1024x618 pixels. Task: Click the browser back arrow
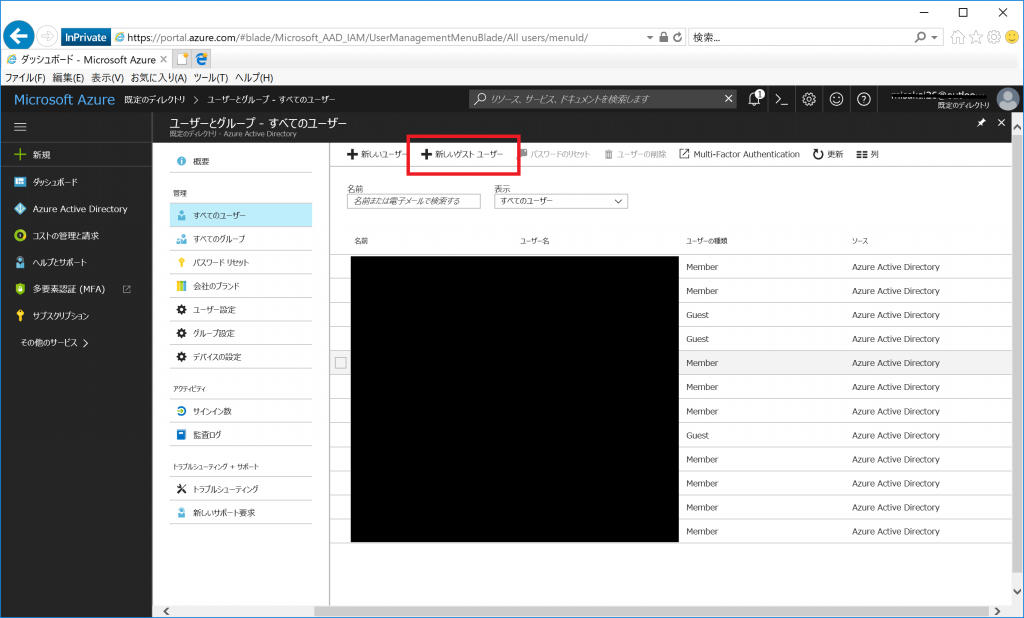tap(19, 36)
